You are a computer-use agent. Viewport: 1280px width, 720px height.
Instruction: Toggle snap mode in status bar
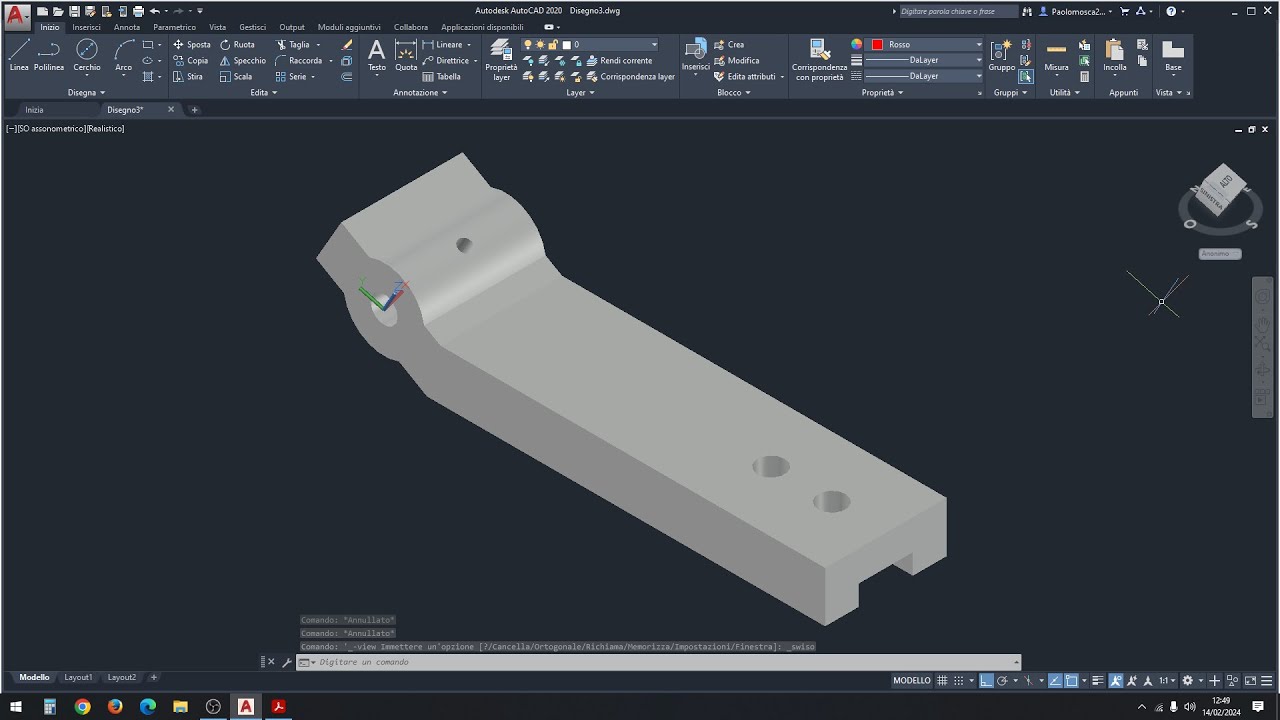[x=959, y=680]
